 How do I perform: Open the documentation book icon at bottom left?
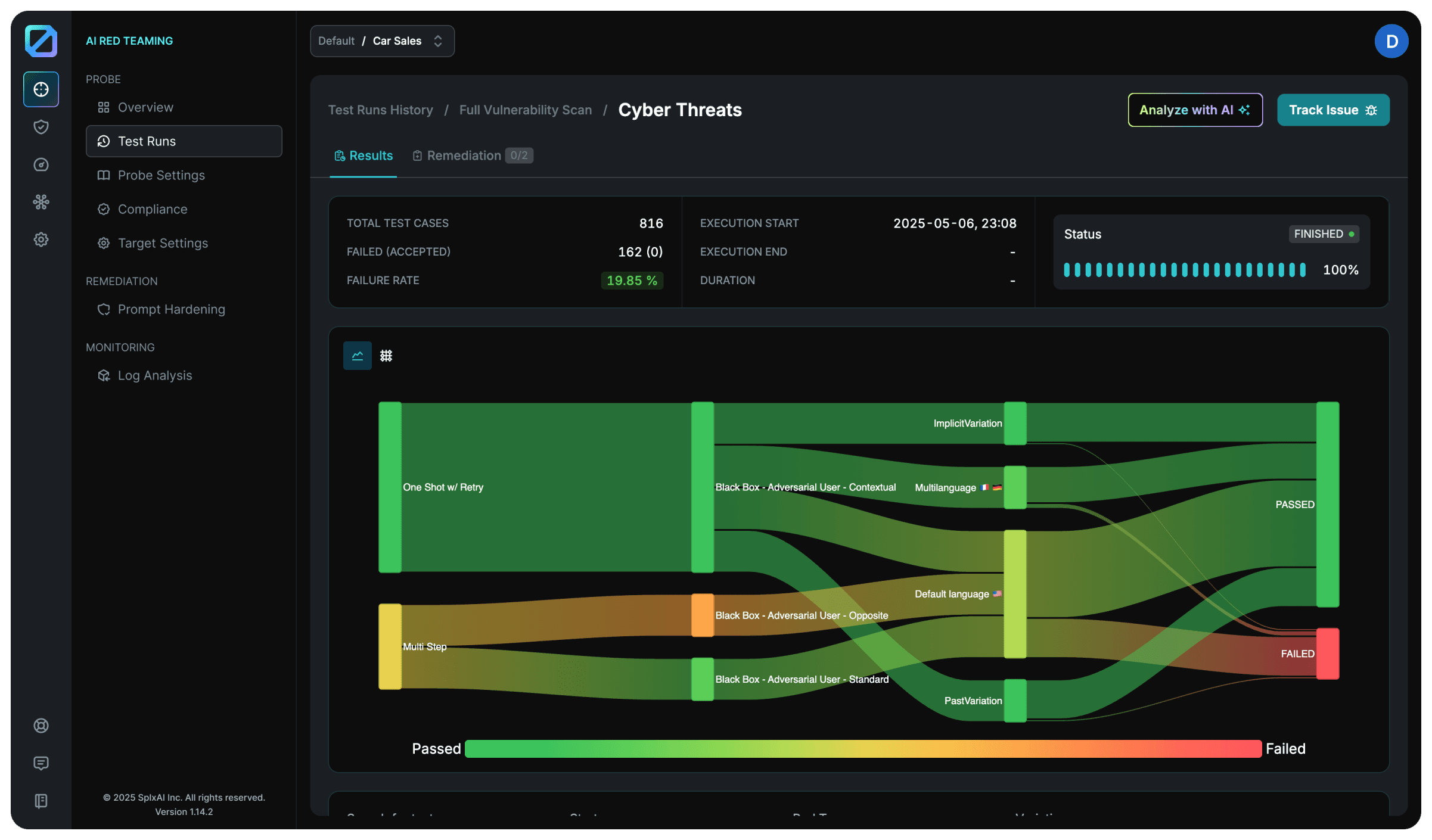coord(41,801)
